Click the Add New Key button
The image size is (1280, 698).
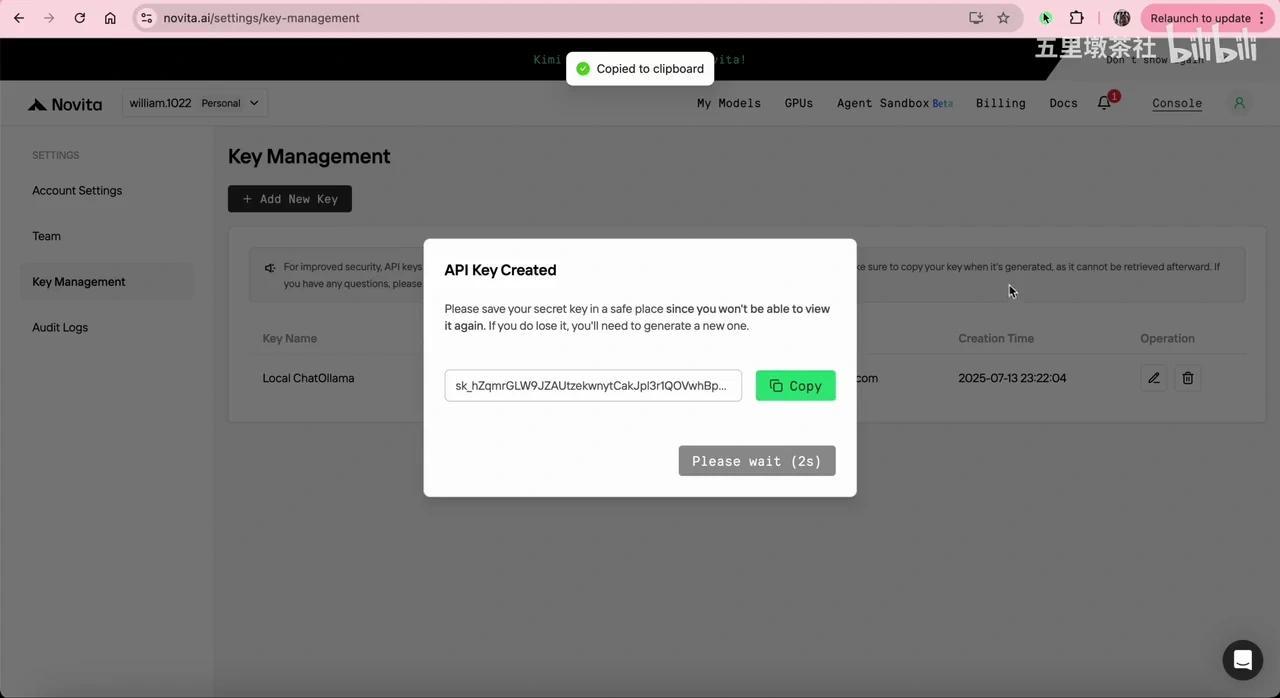click(x=290, y=199)
